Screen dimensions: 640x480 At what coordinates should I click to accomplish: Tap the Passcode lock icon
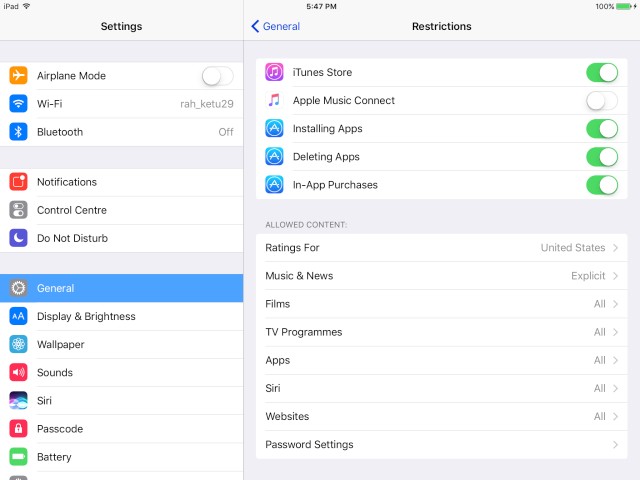tap(18, 429)
